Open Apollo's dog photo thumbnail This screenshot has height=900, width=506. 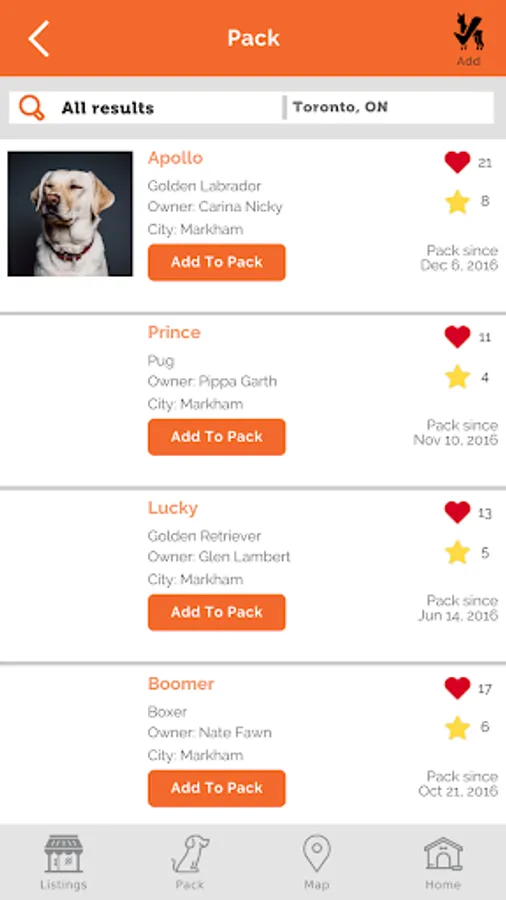tap(70, 214)
